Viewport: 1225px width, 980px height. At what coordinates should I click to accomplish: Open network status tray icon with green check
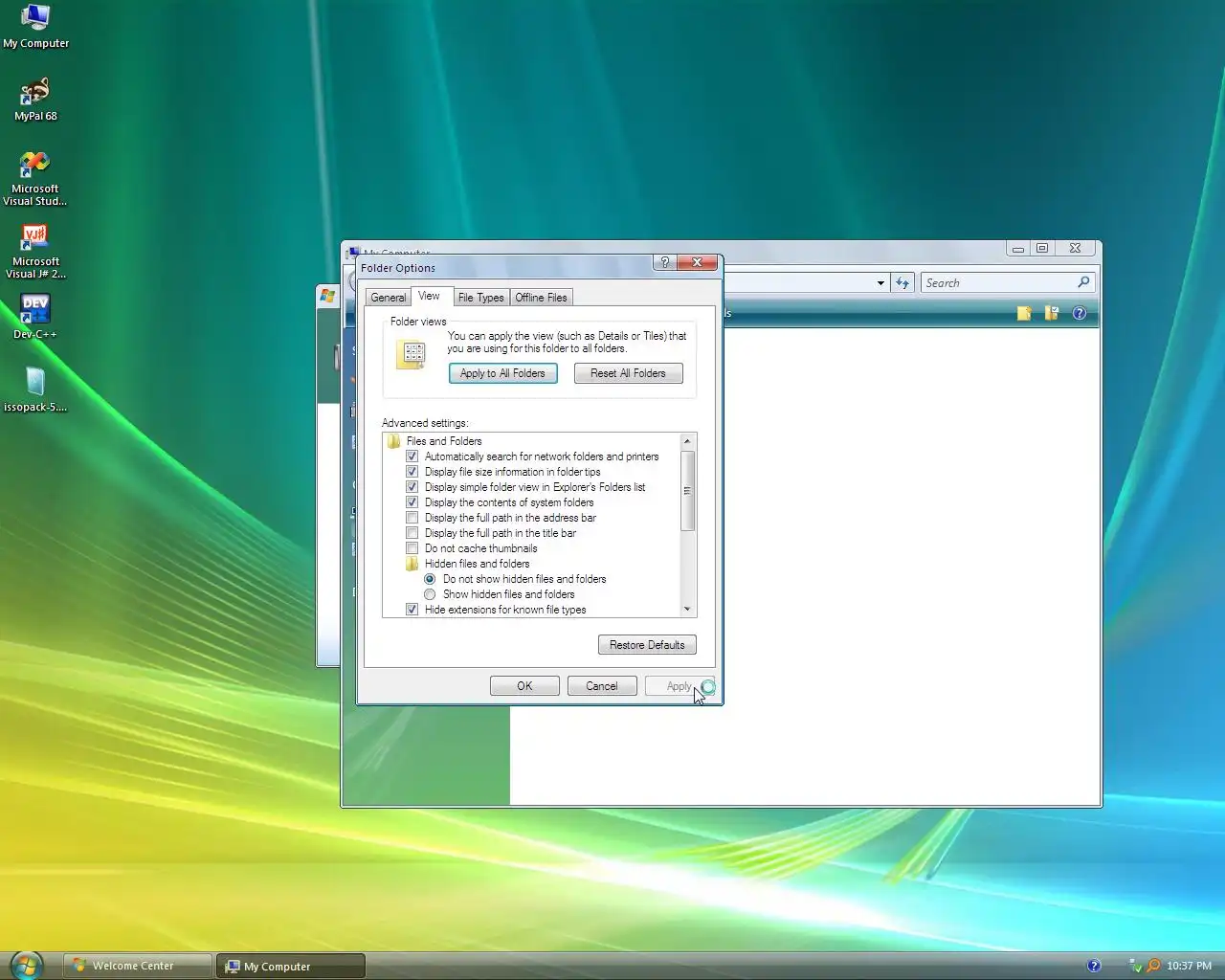tap(1135, 966)
